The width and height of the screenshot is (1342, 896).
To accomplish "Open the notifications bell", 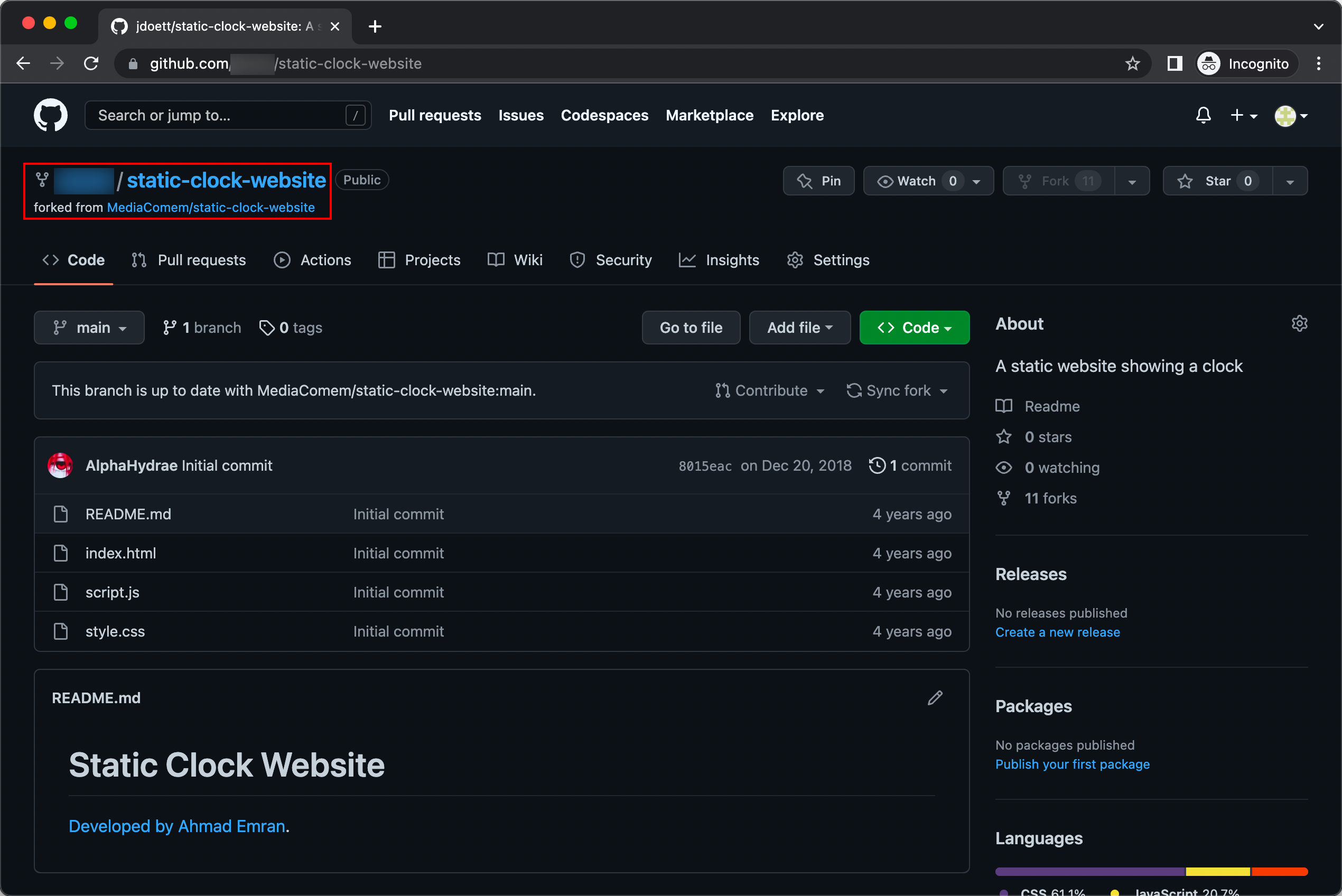I will pos(1203,115).
